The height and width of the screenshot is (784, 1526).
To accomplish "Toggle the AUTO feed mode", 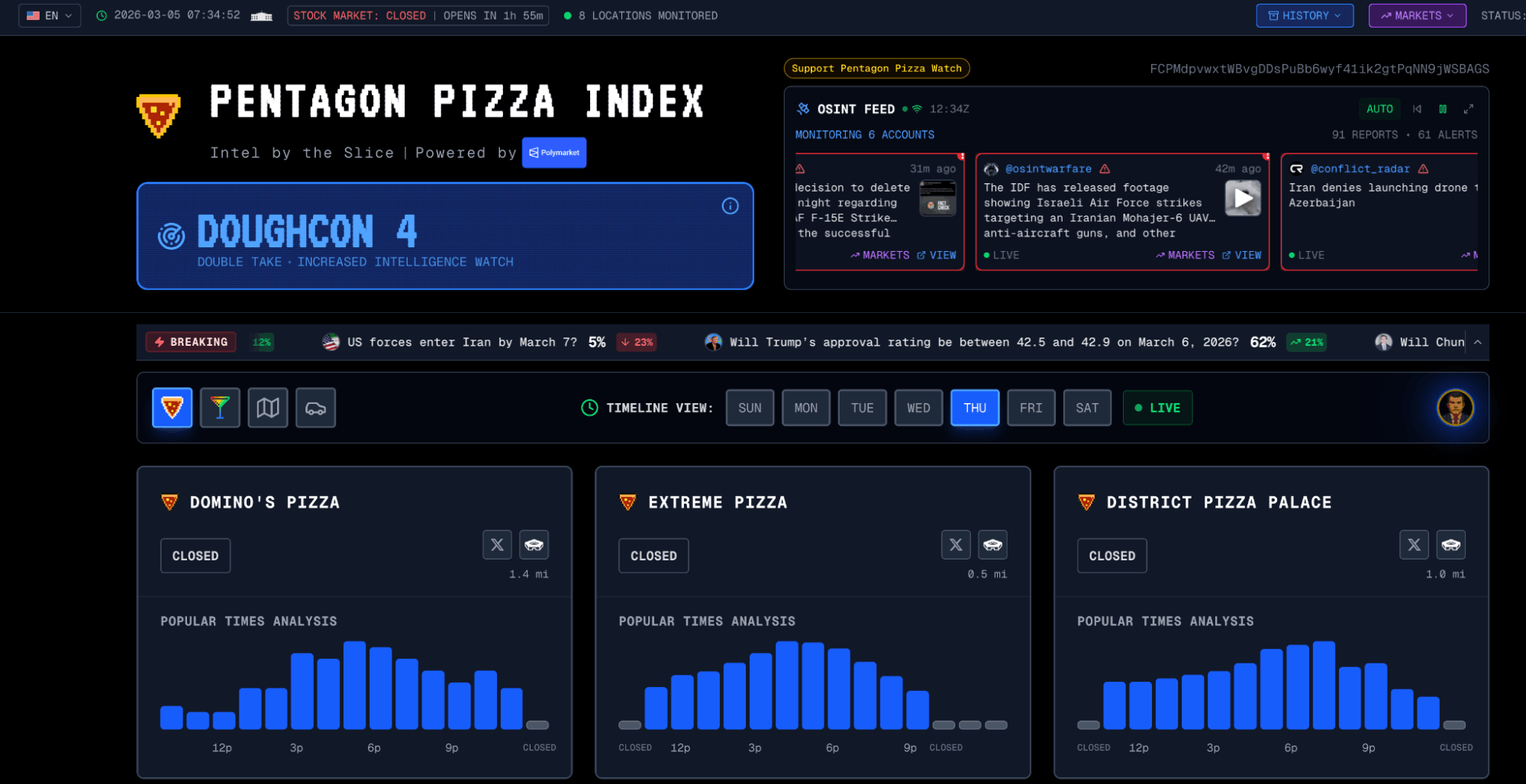I will coord(1379,109).
